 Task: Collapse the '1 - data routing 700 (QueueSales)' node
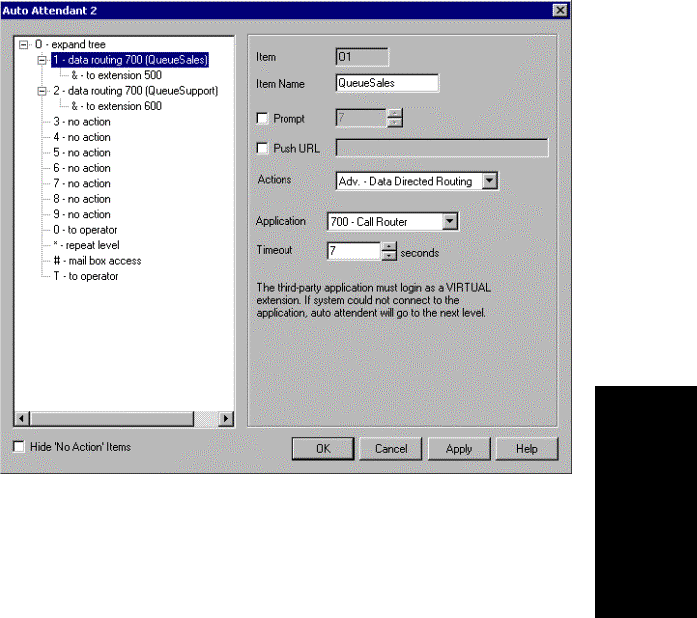(x=42, y=60)
